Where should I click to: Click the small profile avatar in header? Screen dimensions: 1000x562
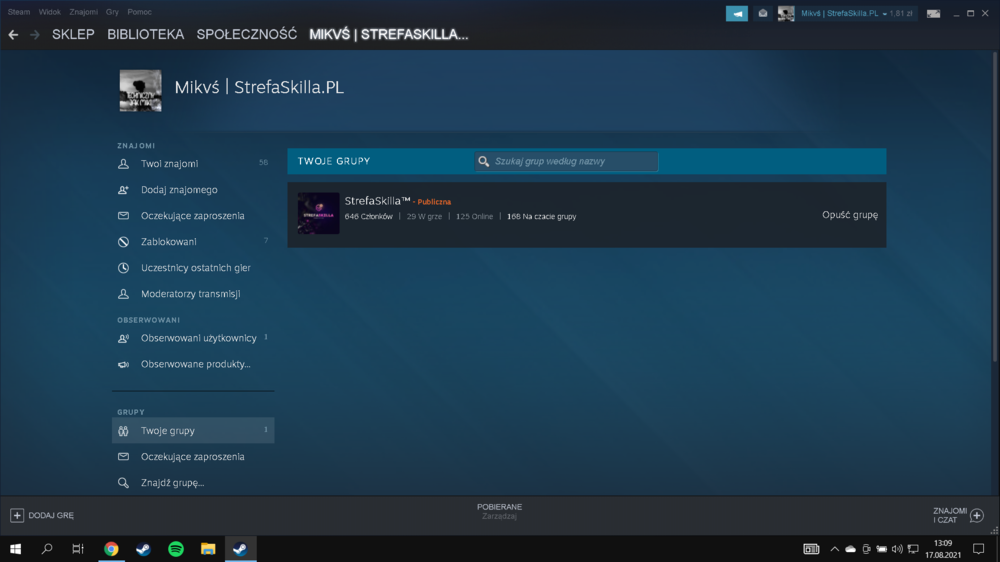pyautogui.click(x=786, y=13)
